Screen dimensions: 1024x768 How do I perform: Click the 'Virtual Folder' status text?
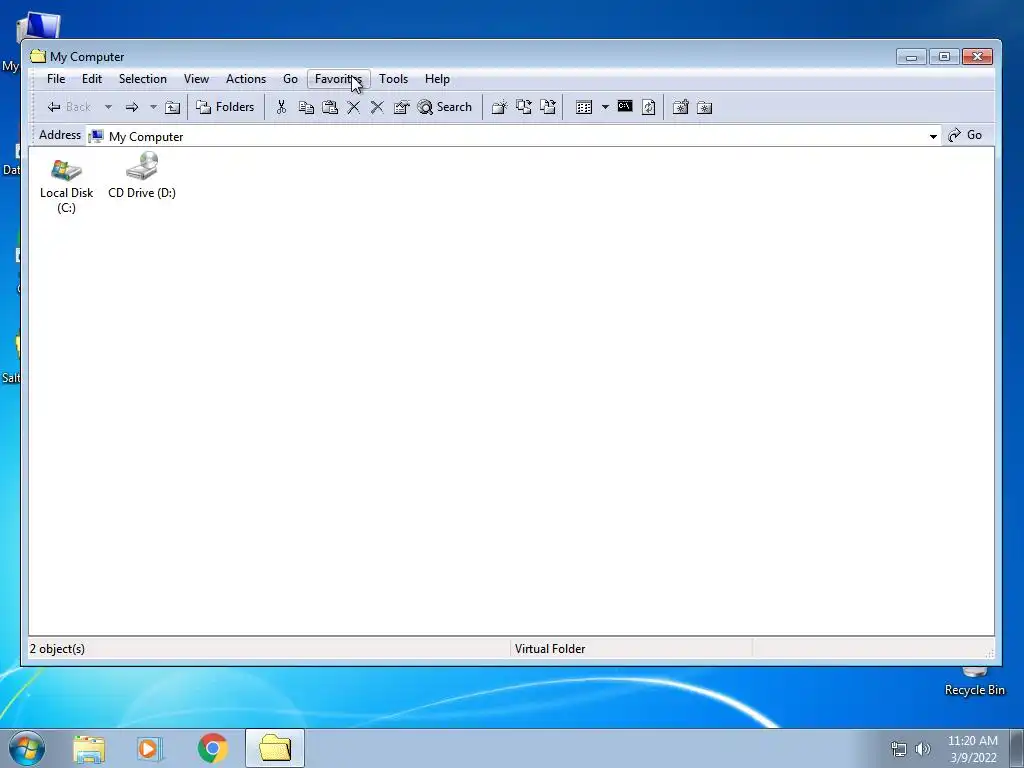tap(550, 649)
